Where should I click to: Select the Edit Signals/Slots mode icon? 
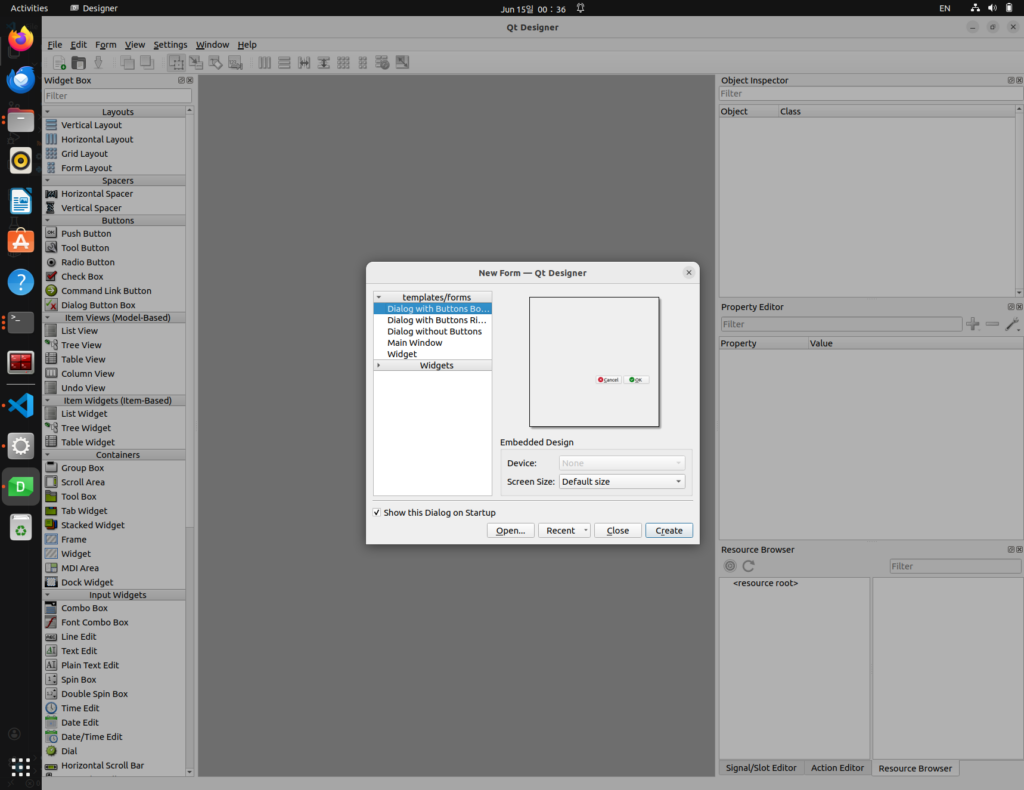click(196, 63)
